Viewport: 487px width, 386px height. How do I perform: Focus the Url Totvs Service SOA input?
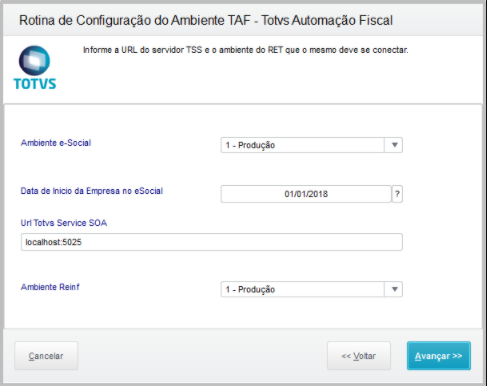[x=212, y=242]
